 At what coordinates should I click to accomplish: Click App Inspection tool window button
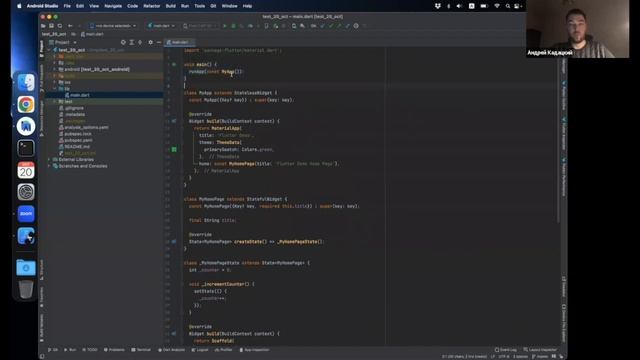[254, 350]
